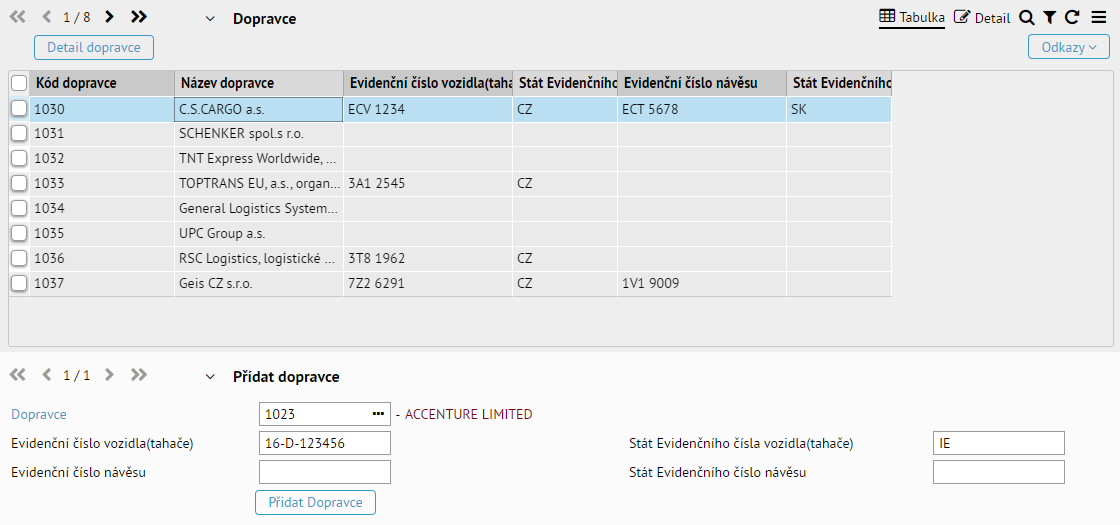This screenshot has width=1120, height=525.
Task: Go to first page in Dopravce pager
Action: coord(17,16)
